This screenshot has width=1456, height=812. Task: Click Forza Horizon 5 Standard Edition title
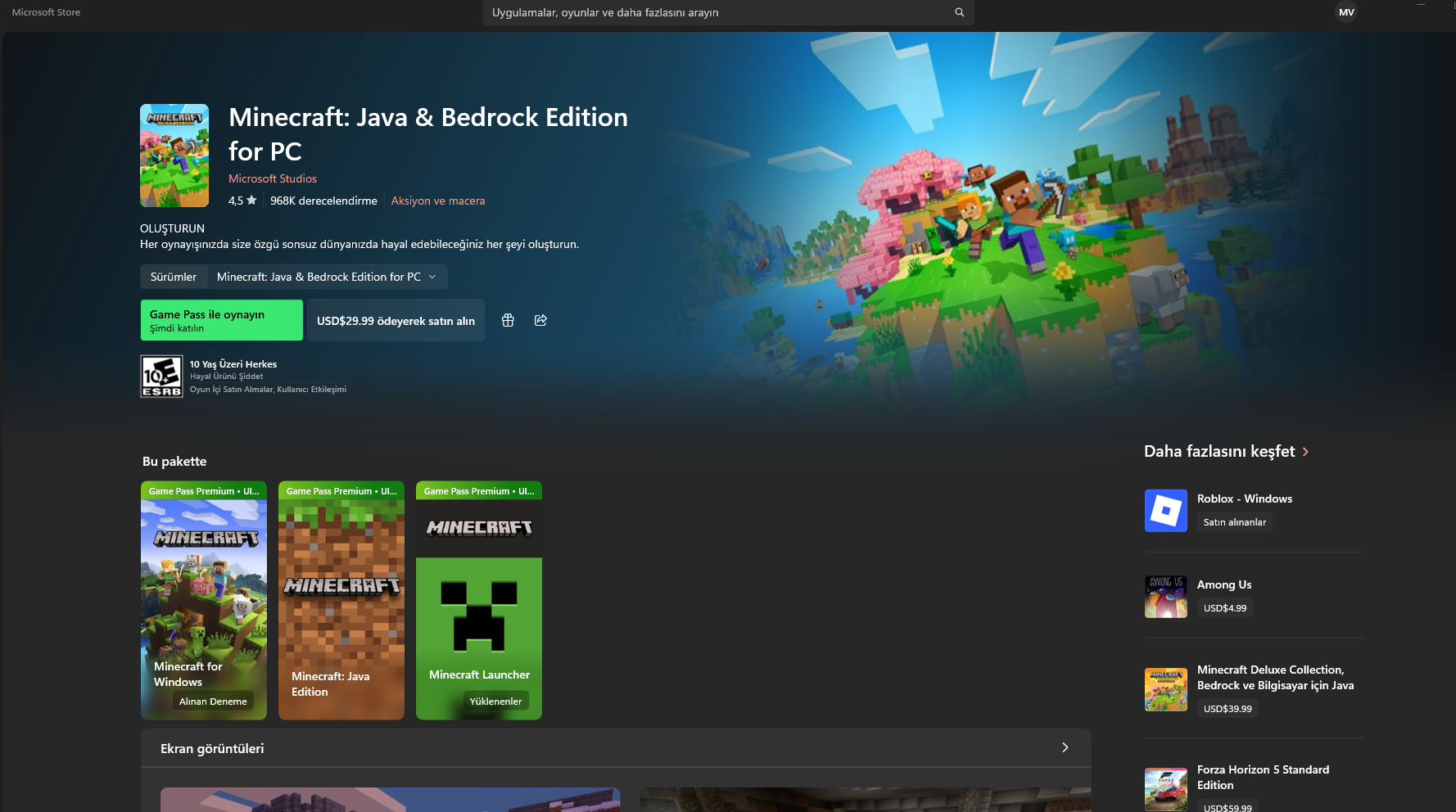pyautogui.click(x=1264, y=778)
